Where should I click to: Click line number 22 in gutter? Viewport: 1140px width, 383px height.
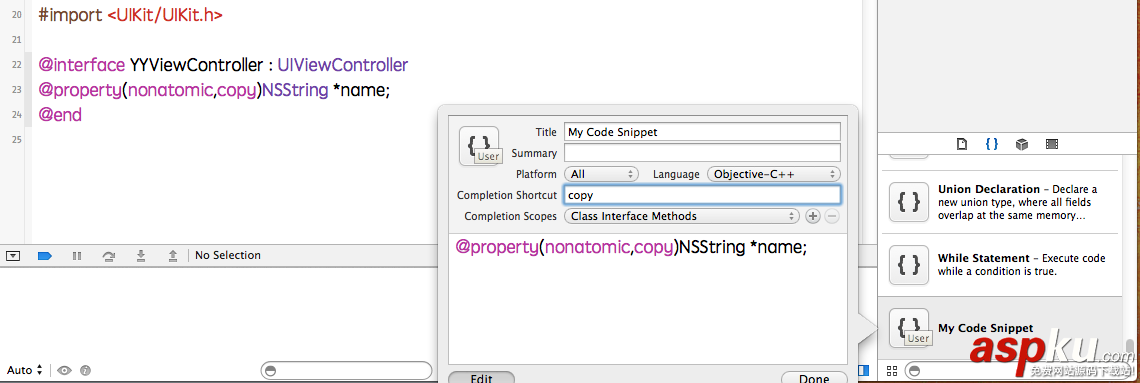click(x=17, y=65)
